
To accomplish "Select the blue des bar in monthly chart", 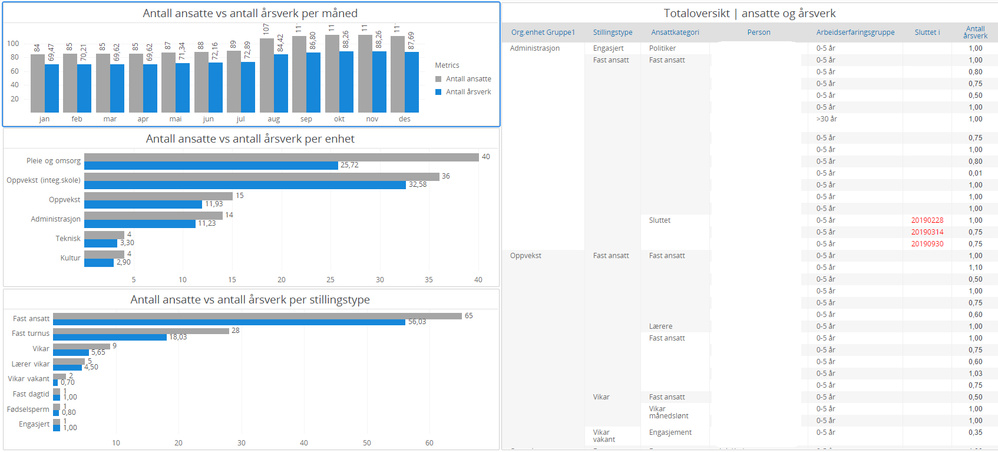I will click(x=411, y=82).
